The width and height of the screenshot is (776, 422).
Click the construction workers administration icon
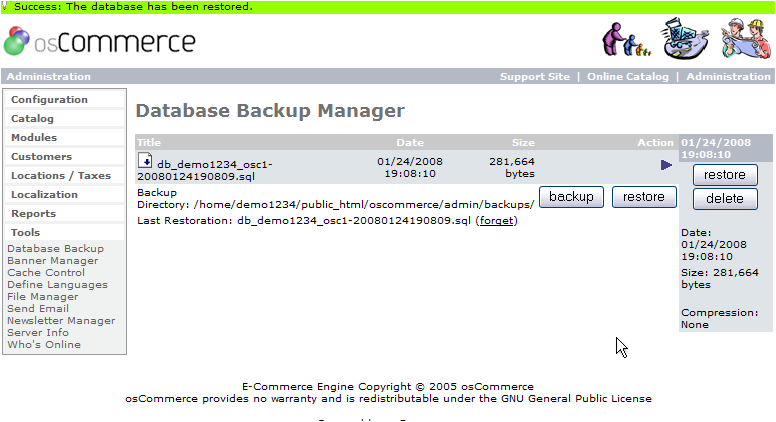(x=746, y=38)
